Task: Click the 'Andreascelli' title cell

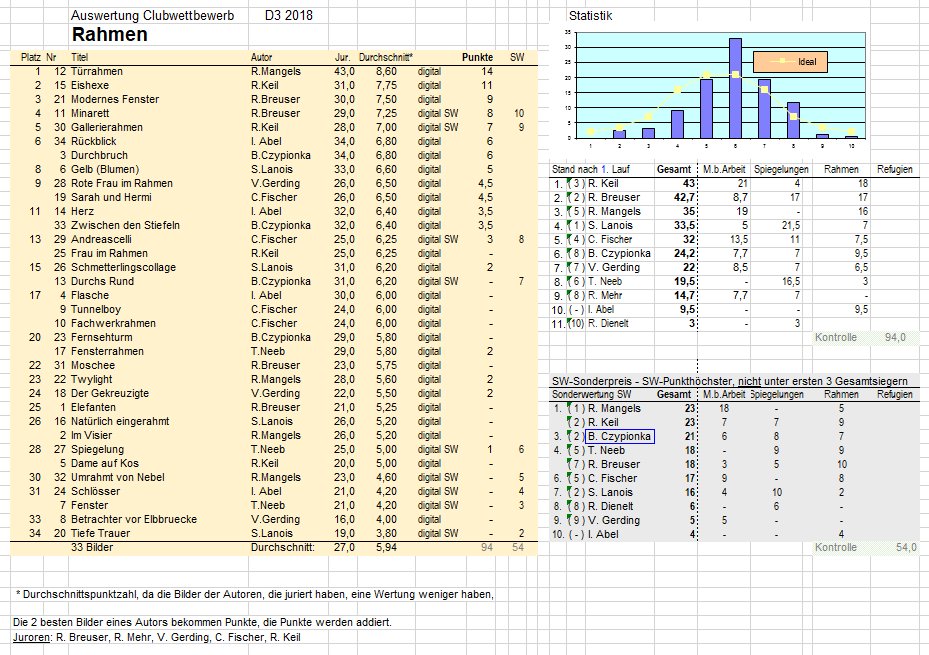Action: 101,239
